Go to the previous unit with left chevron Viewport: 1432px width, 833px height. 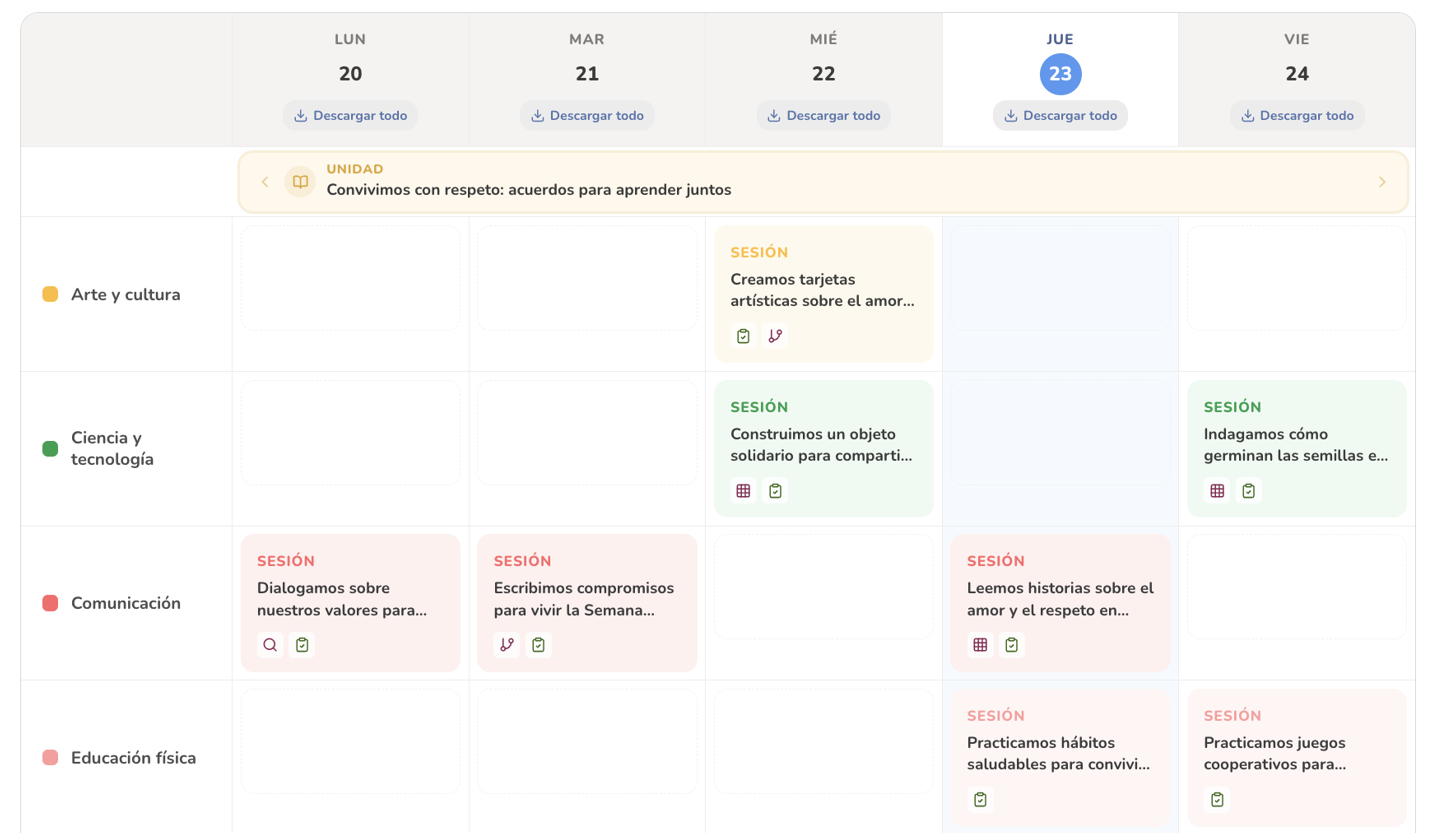[x=265, y=182]
